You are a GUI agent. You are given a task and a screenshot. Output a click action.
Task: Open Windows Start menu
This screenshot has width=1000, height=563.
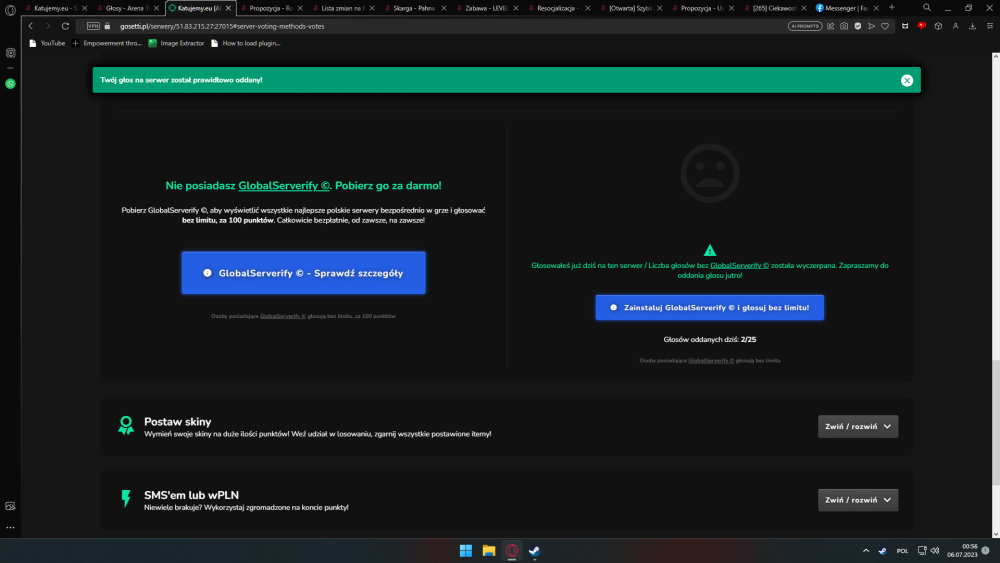[466, 551]
